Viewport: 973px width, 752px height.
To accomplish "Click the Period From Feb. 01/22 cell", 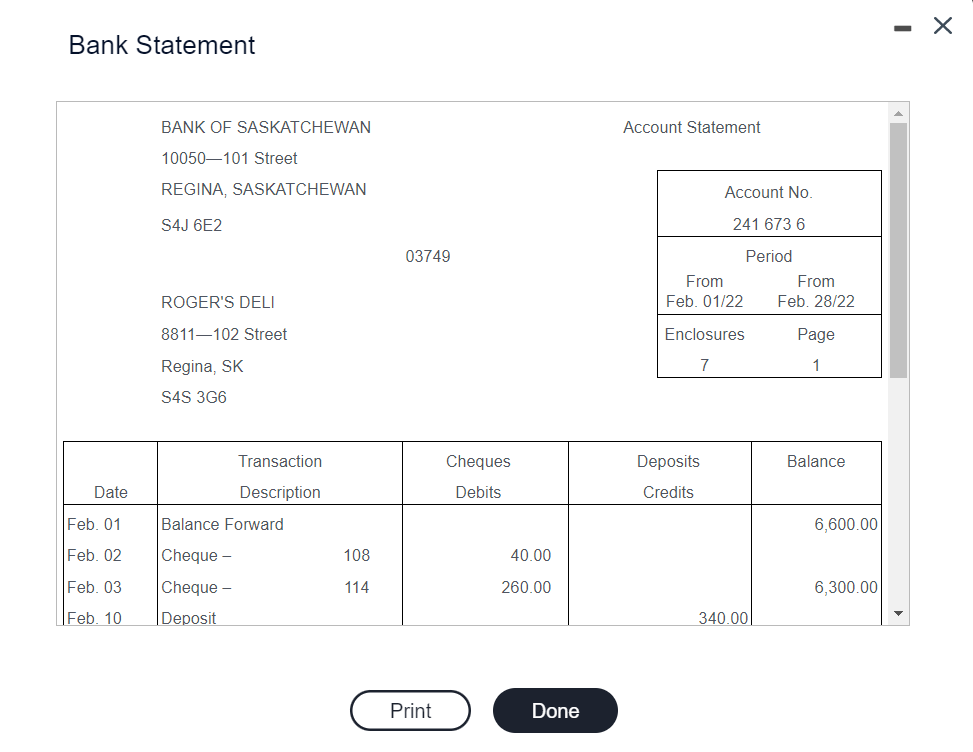I will click(705, 289).
